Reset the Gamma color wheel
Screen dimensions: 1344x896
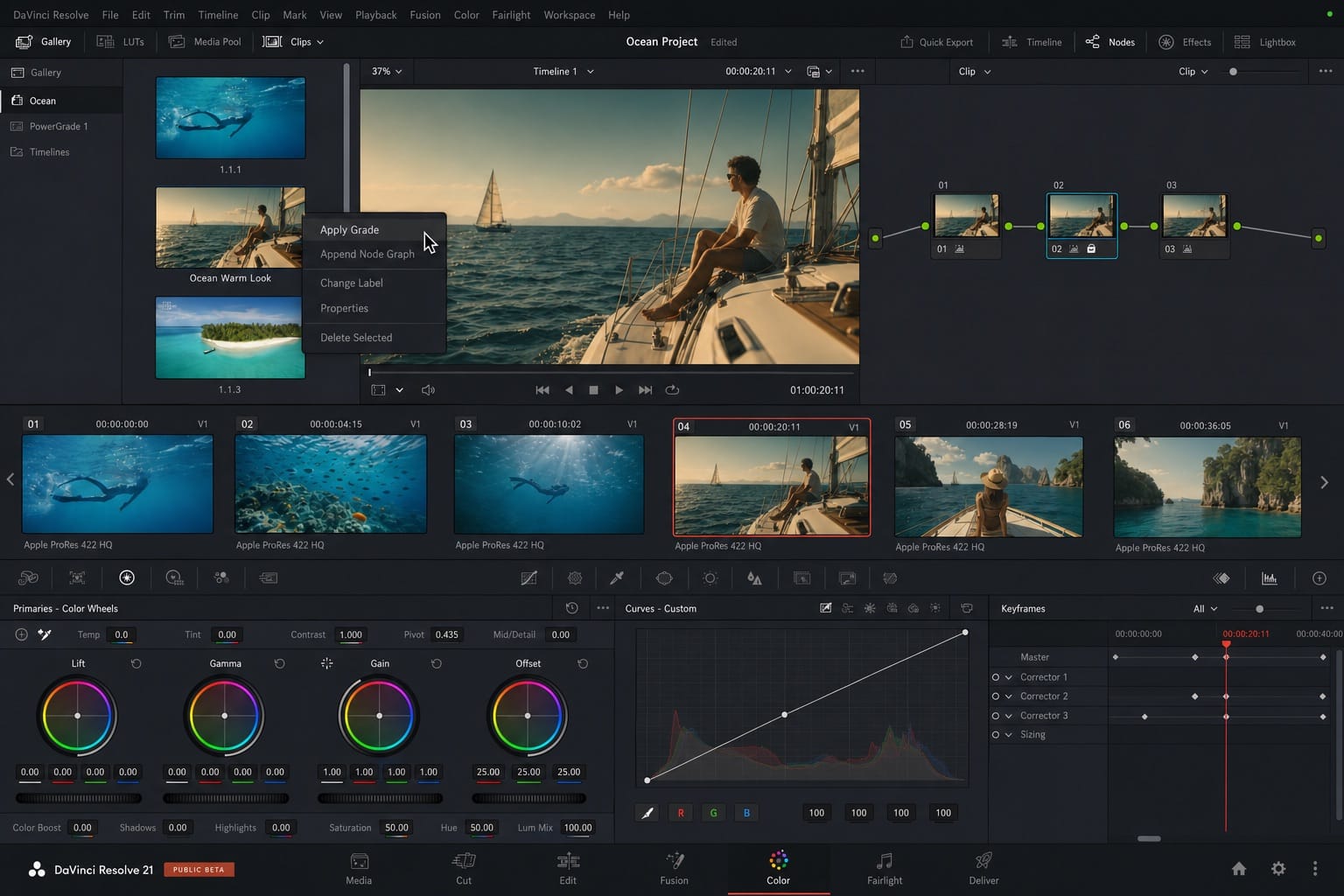pos(279,664)
